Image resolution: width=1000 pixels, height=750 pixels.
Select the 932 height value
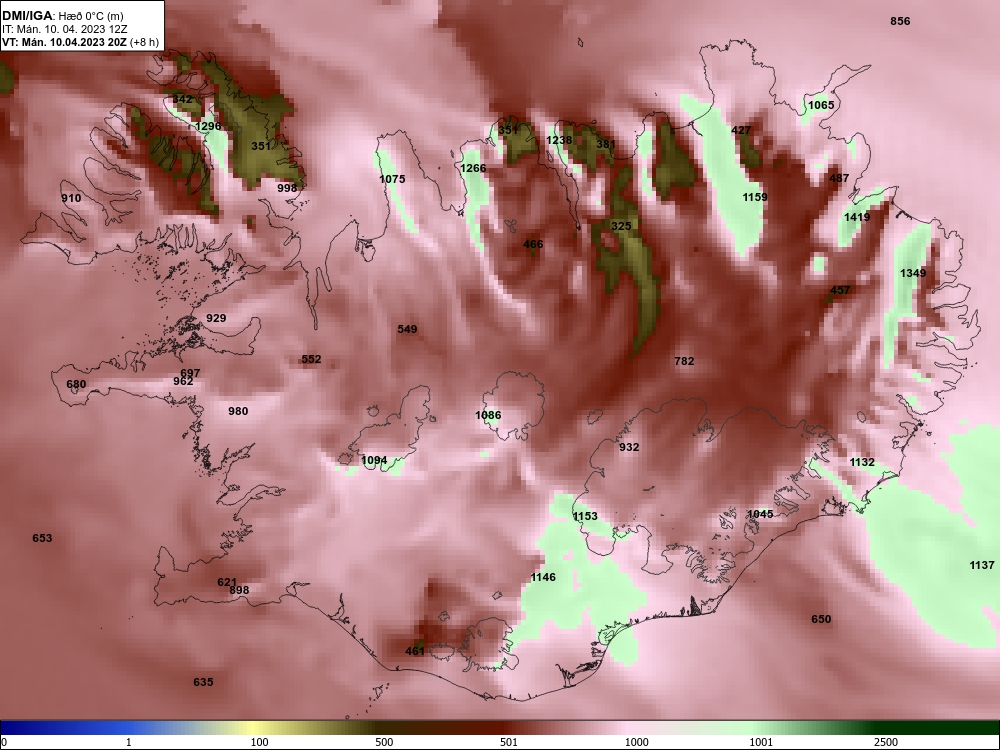[629, 447]
